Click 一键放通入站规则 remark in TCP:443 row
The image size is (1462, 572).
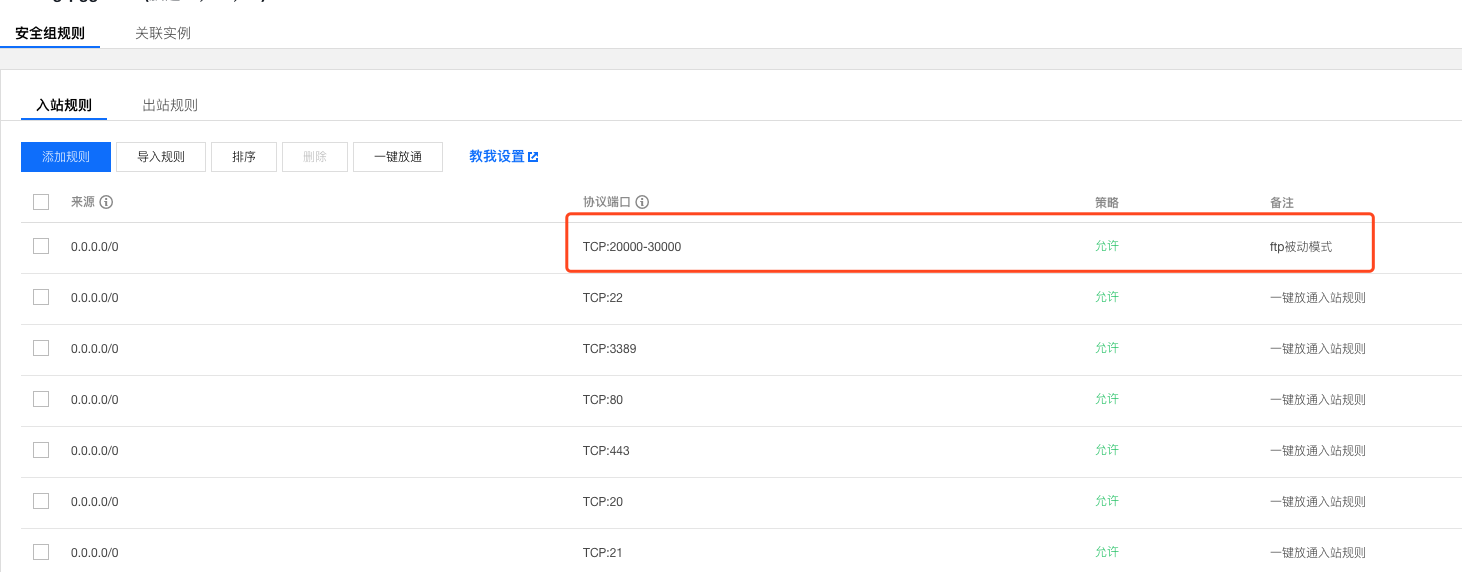coord(1318,451)
